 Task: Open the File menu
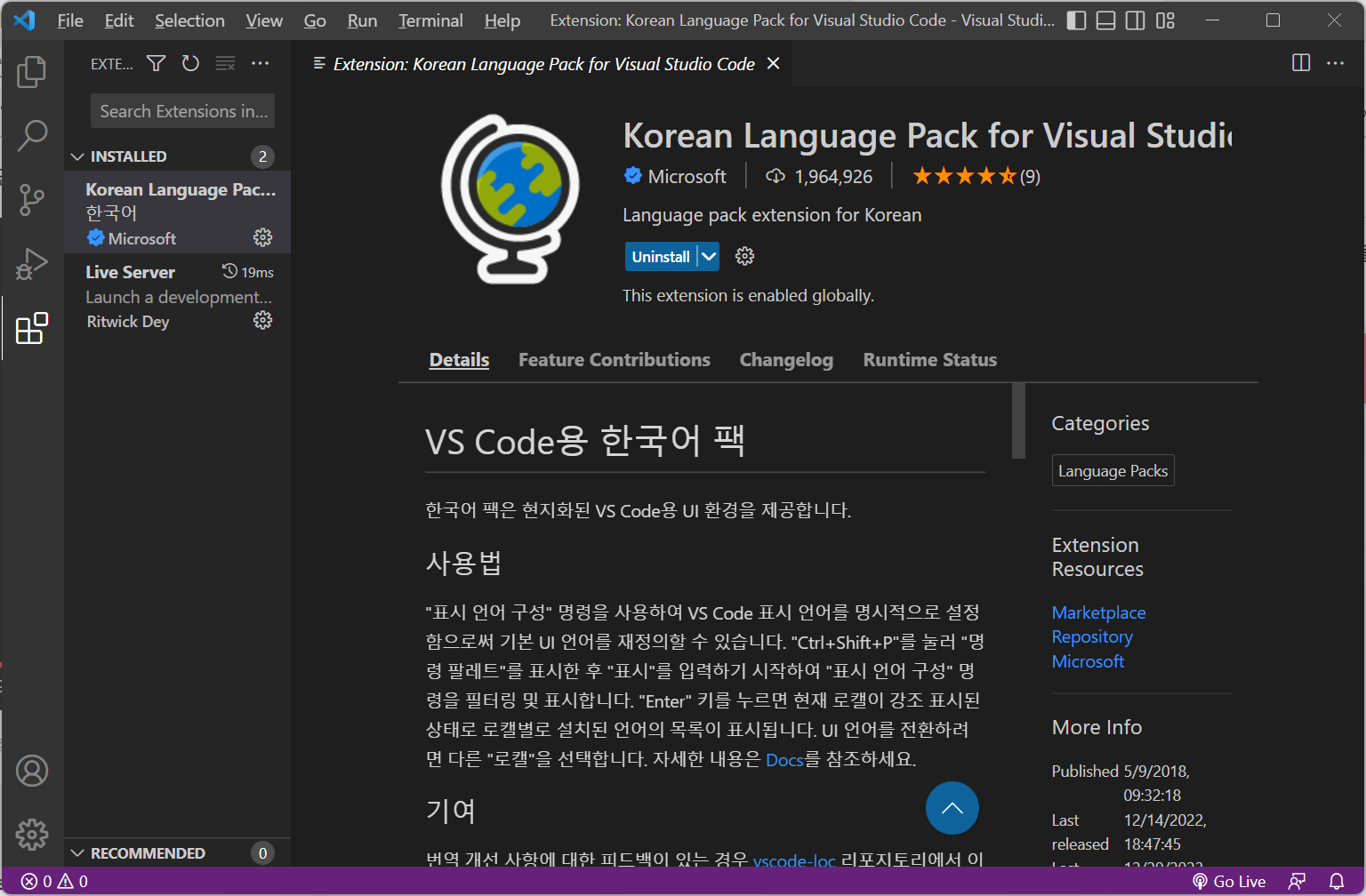pos(70,20)
